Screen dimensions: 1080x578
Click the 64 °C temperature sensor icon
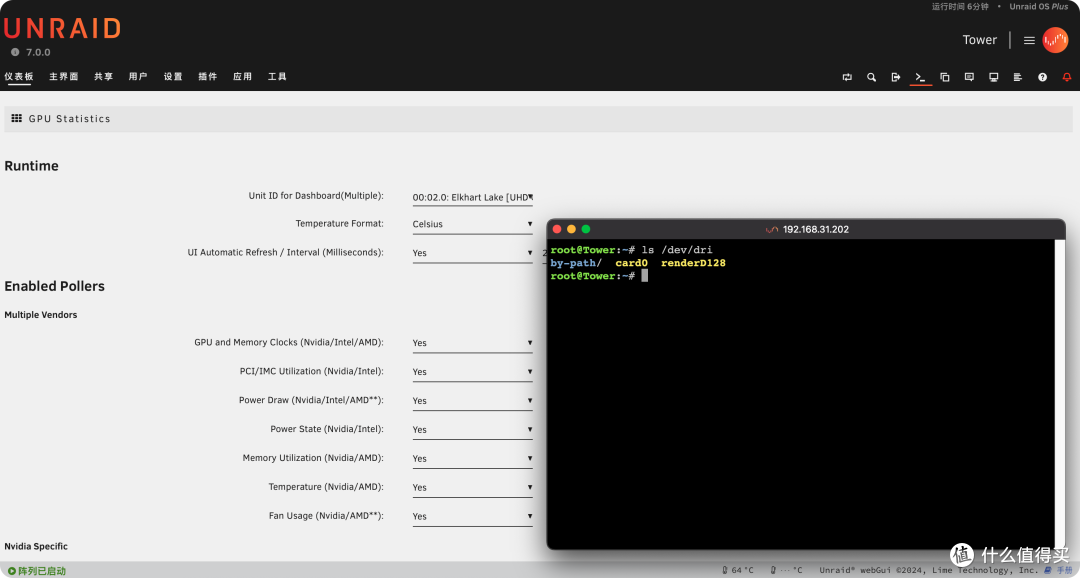tap(725, 570)
